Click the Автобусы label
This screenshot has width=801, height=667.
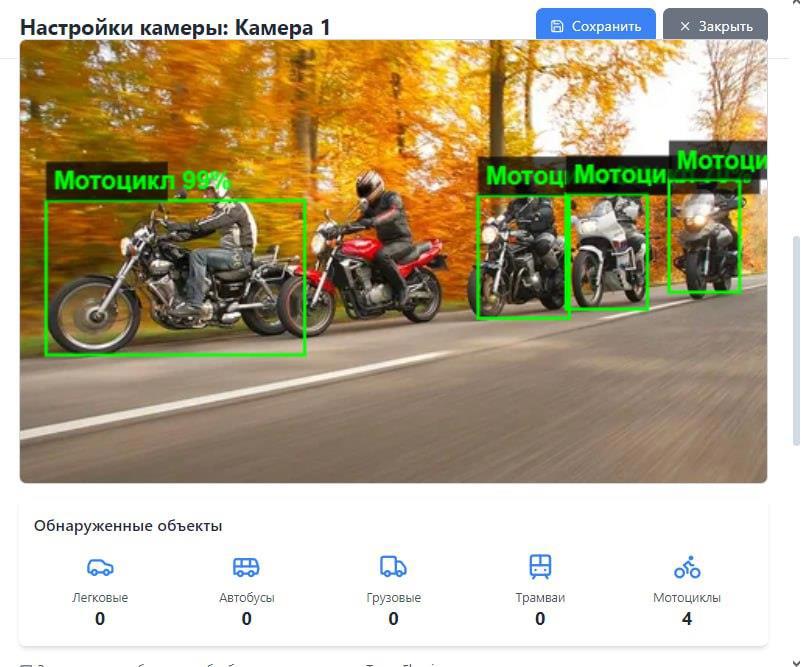coord(247,598)
